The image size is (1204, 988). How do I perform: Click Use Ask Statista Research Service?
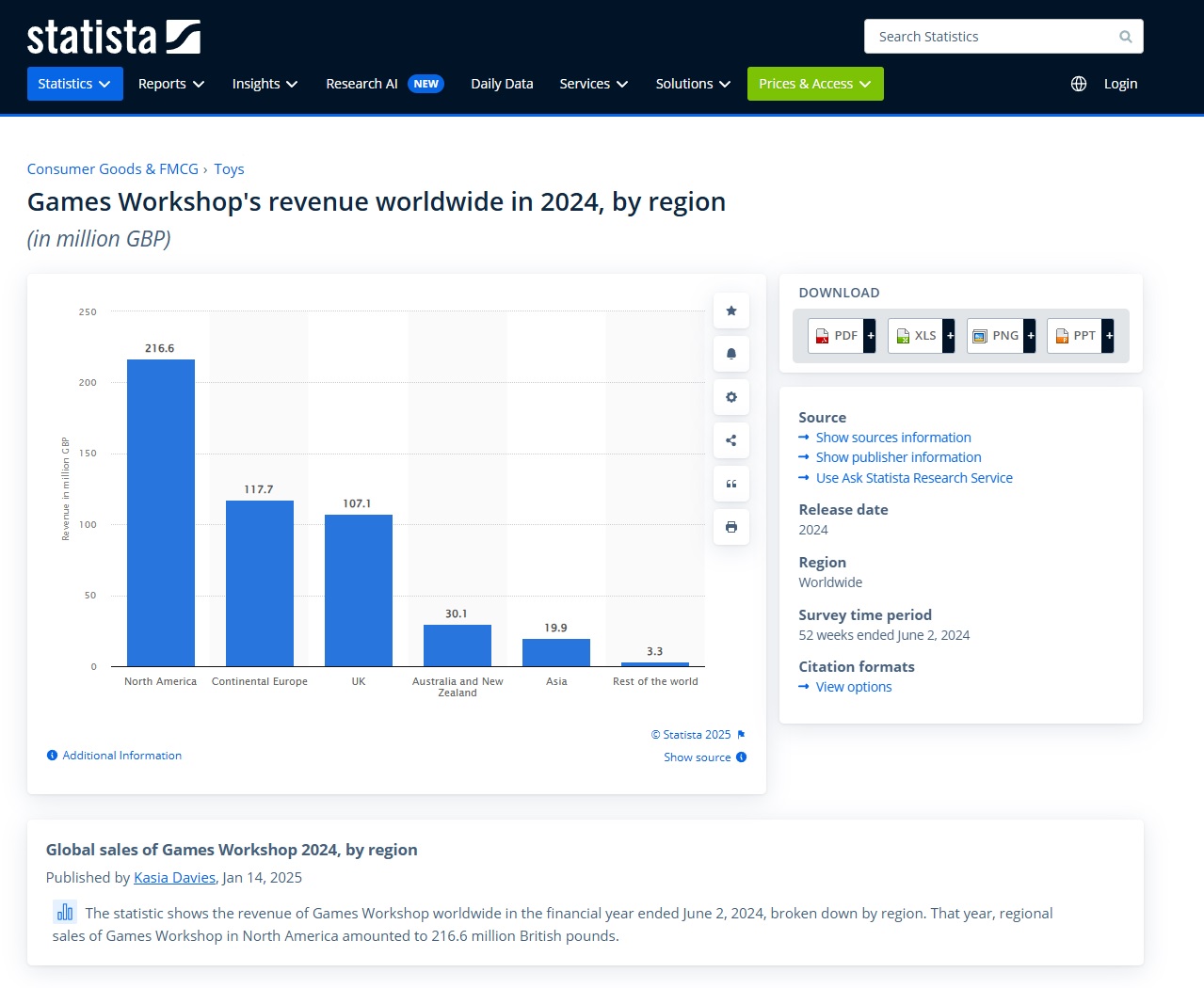(914, 478)
